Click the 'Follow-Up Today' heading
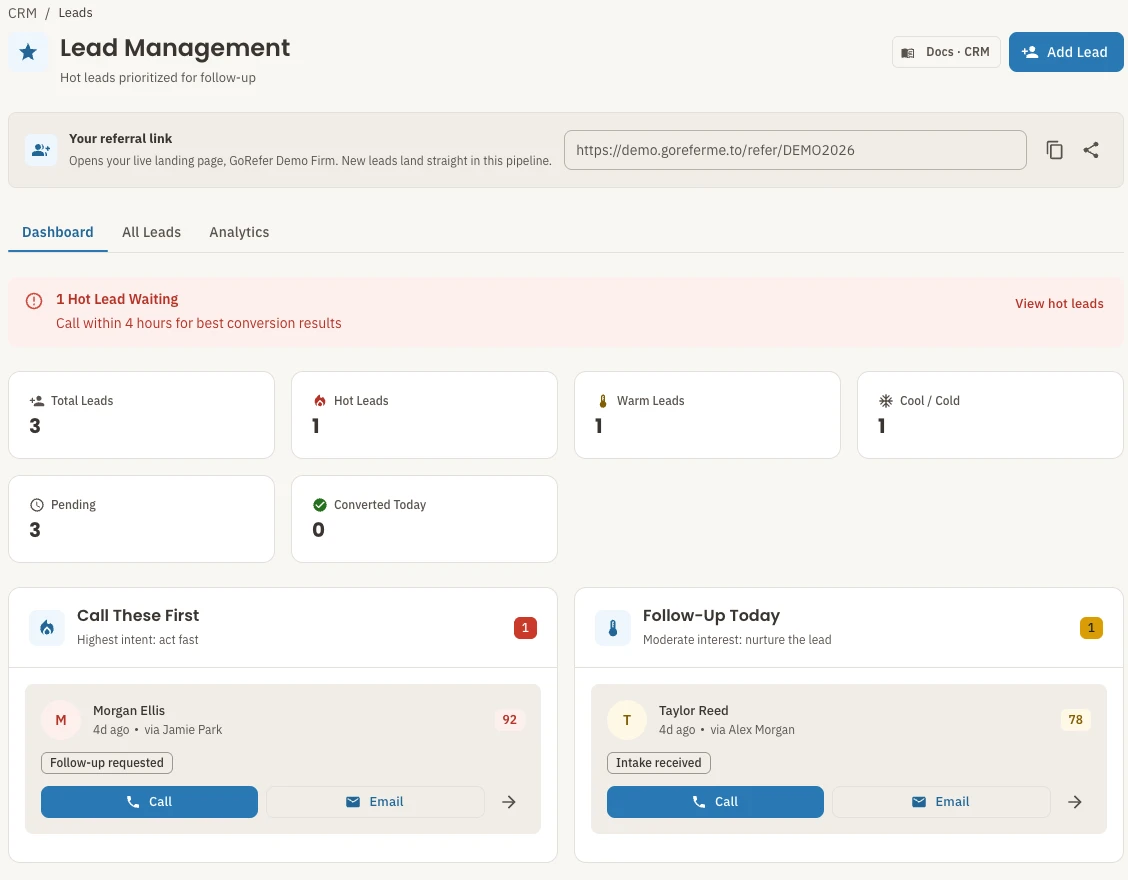This screenshot has width=1128, height=880. click(x=711, y=615)
